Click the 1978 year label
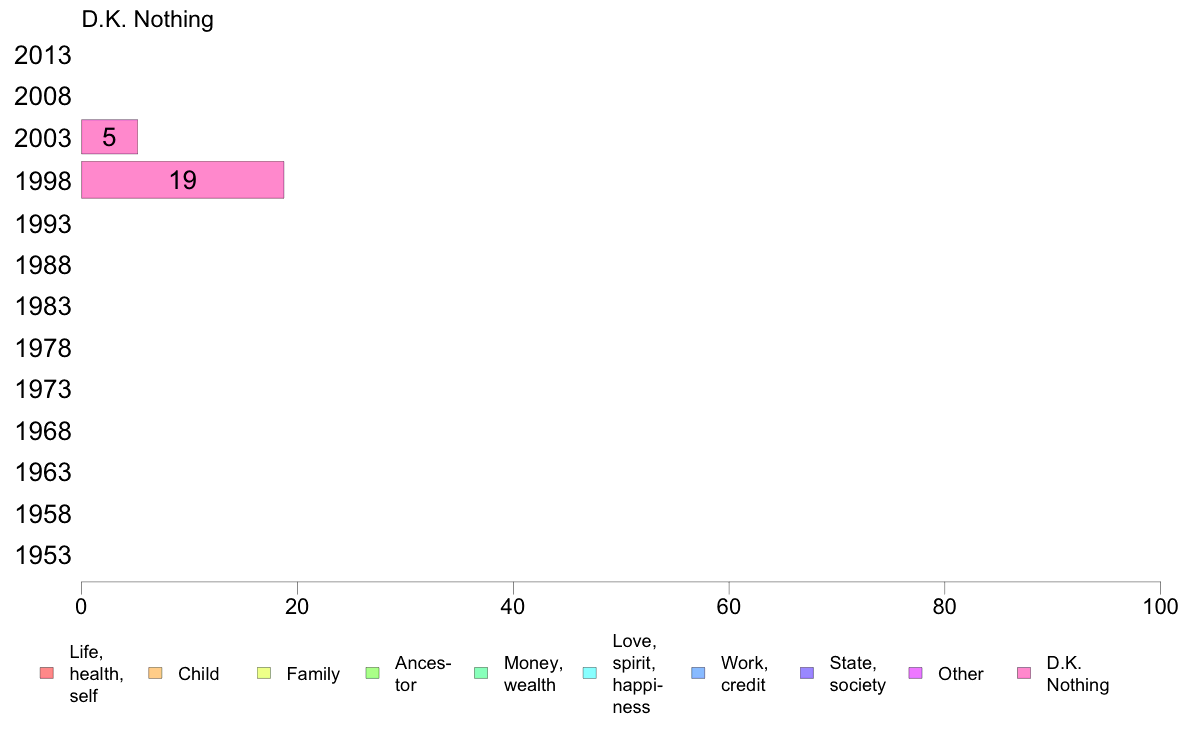1188x736 pixels. (x=43, y=349)
